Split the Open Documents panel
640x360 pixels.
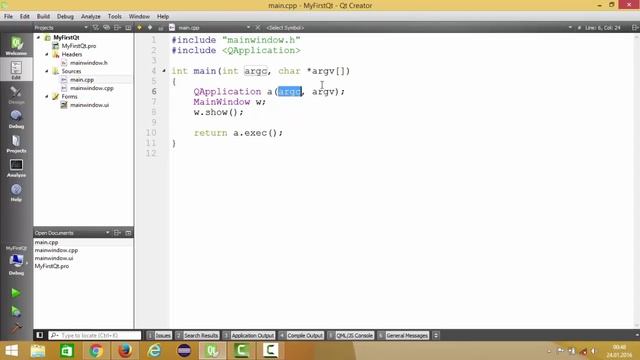pos(118,233)
